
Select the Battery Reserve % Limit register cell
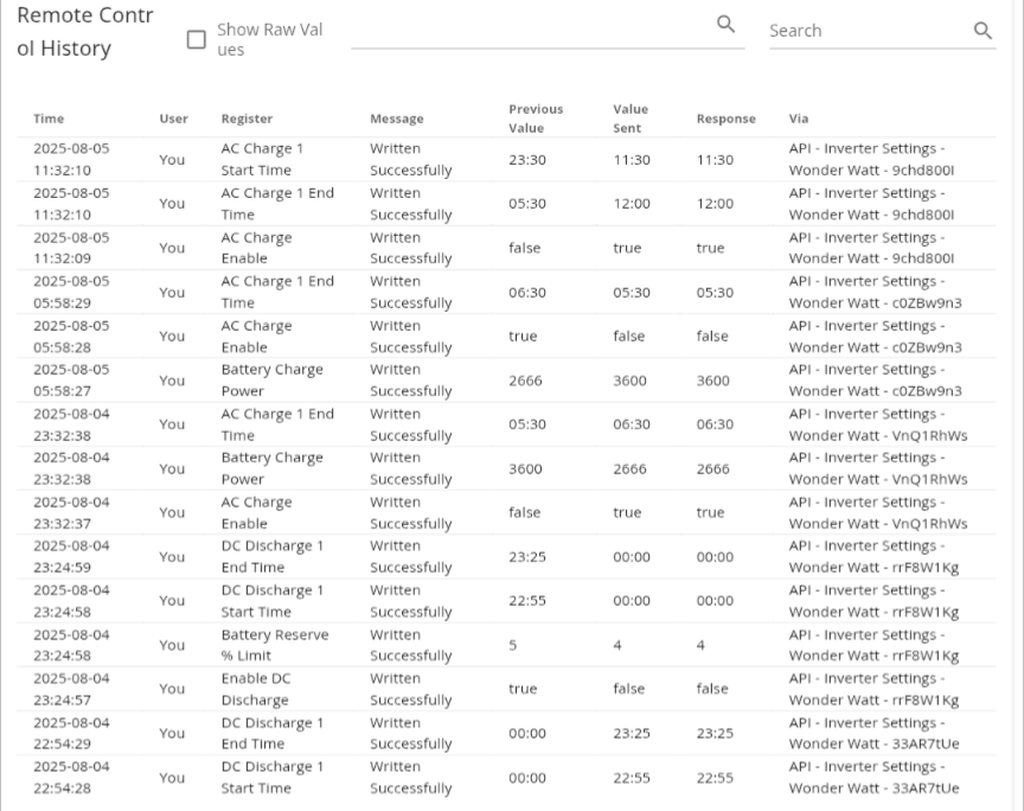(x=274, y=645)
